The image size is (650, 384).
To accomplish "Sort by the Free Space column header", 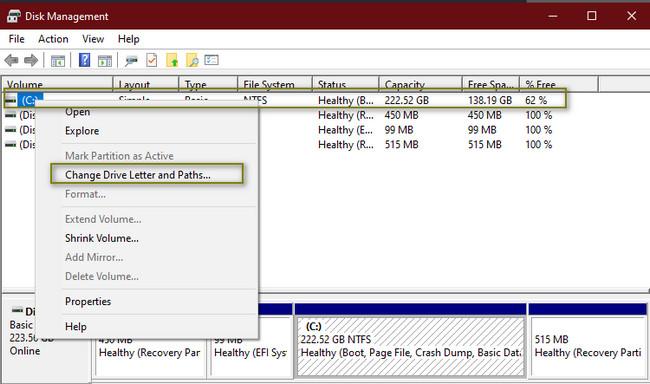I will pos(491,84).
